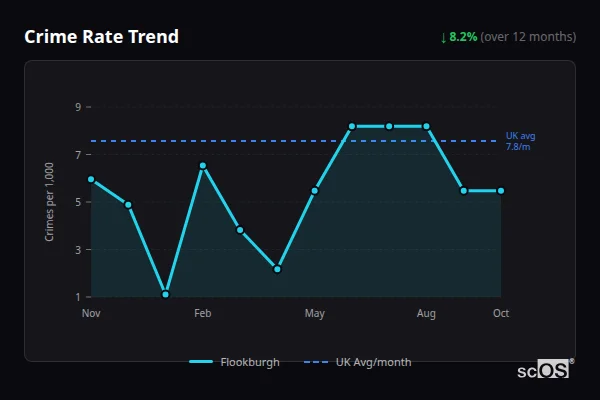
Task: Click the Oct data point on line
Action: click(x=501, y=191)
